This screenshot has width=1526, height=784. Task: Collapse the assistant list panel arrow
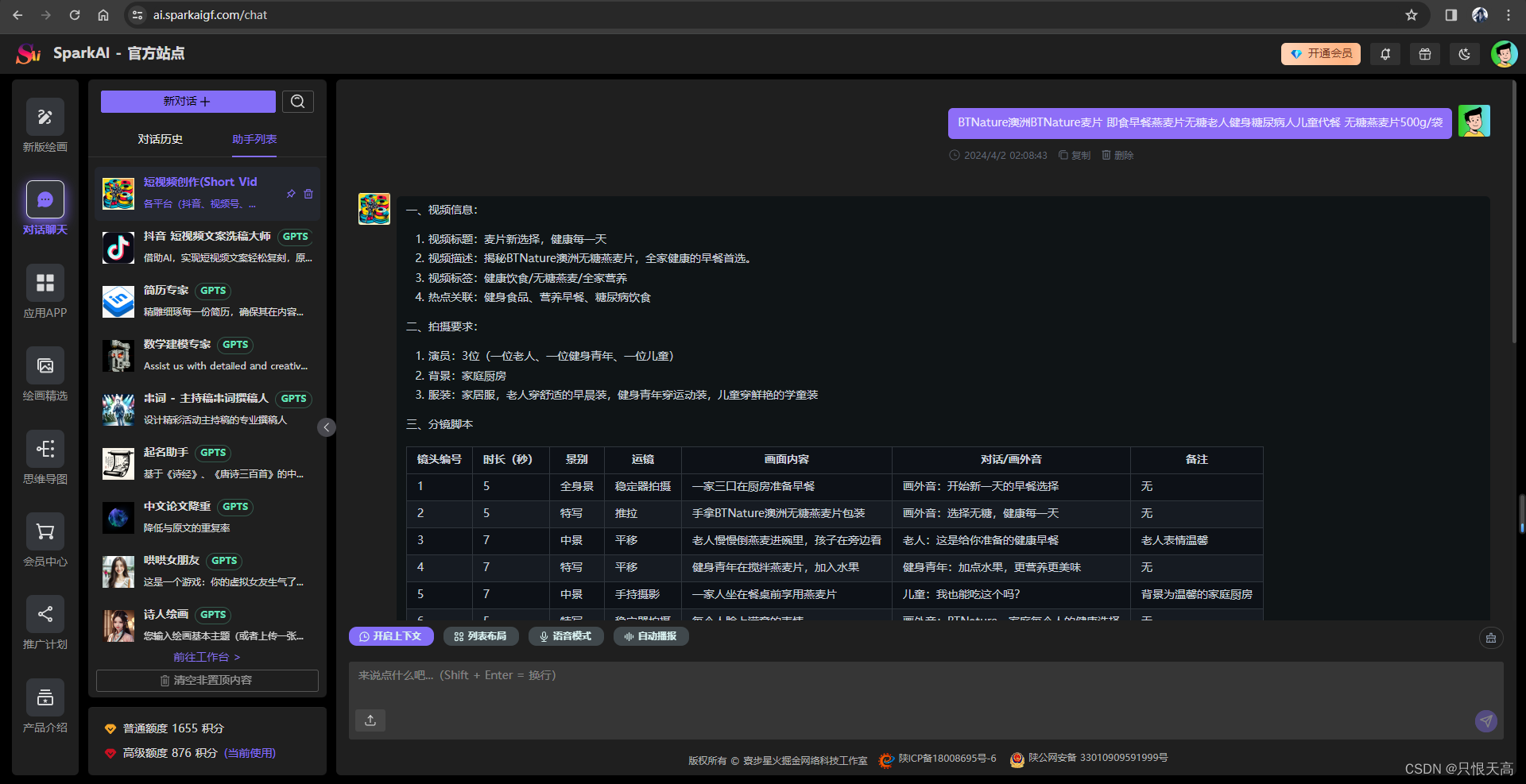pyautogui.click(x=327, y=427)
